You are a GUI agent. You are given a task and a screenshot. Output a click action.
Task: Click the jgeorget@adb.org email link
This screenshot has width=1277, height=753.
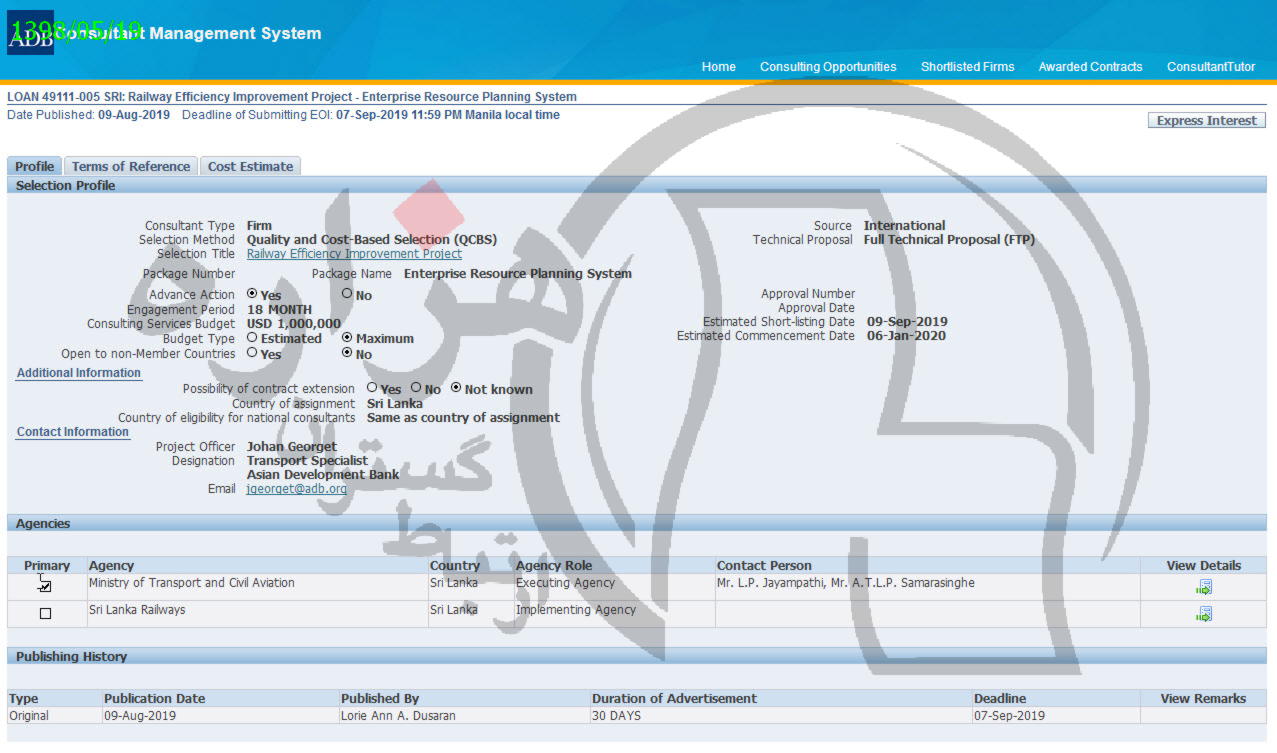pyautogui.click(x=296, y=489)
